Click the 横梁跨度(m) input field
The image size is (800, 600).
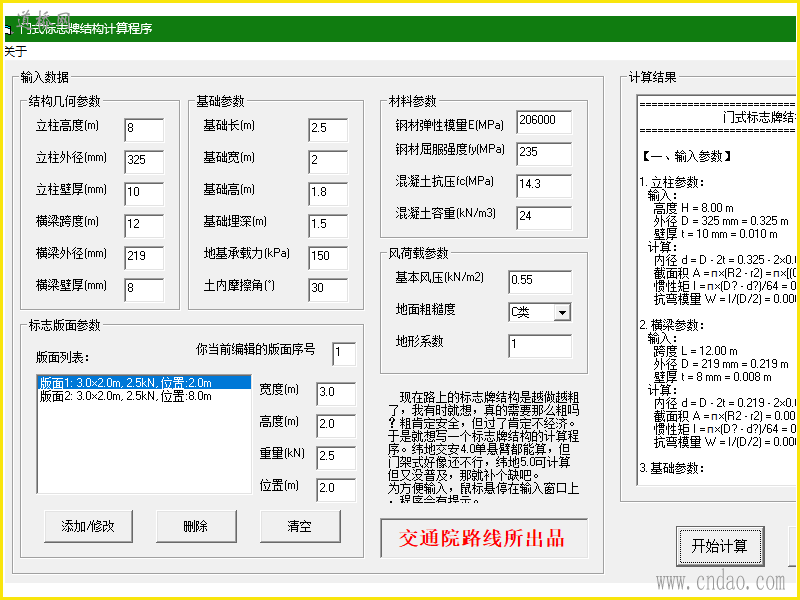tap(144, 226)
